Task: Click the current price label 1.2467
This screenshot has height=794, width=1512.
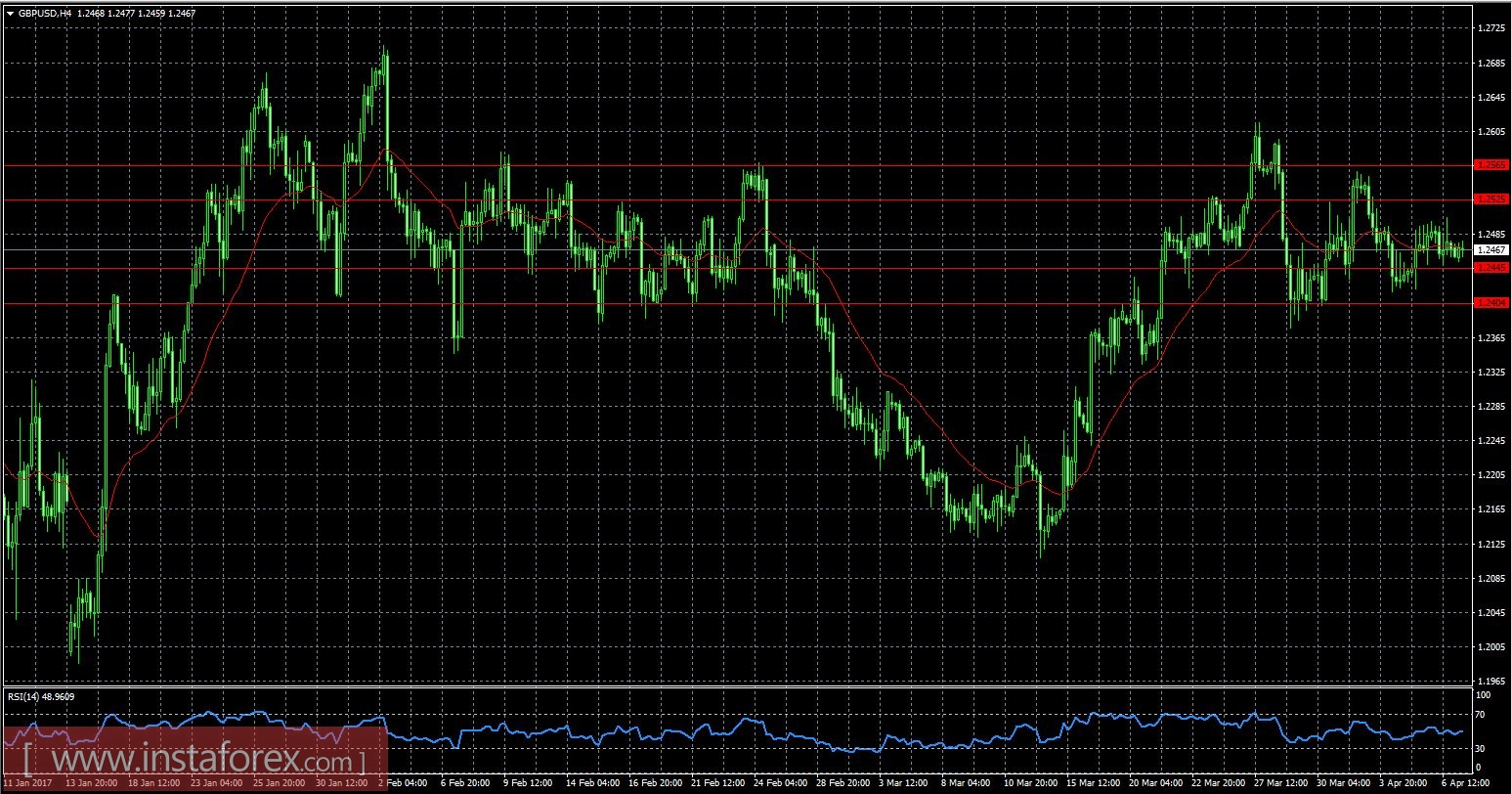Action: tap(1492, 250)
